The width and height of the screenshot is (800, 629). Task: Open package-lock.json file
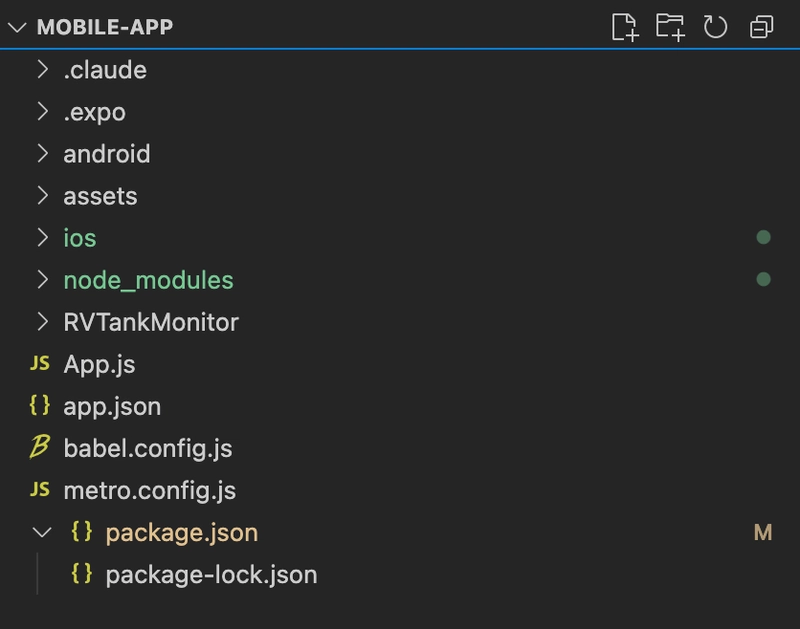point(210,575)
